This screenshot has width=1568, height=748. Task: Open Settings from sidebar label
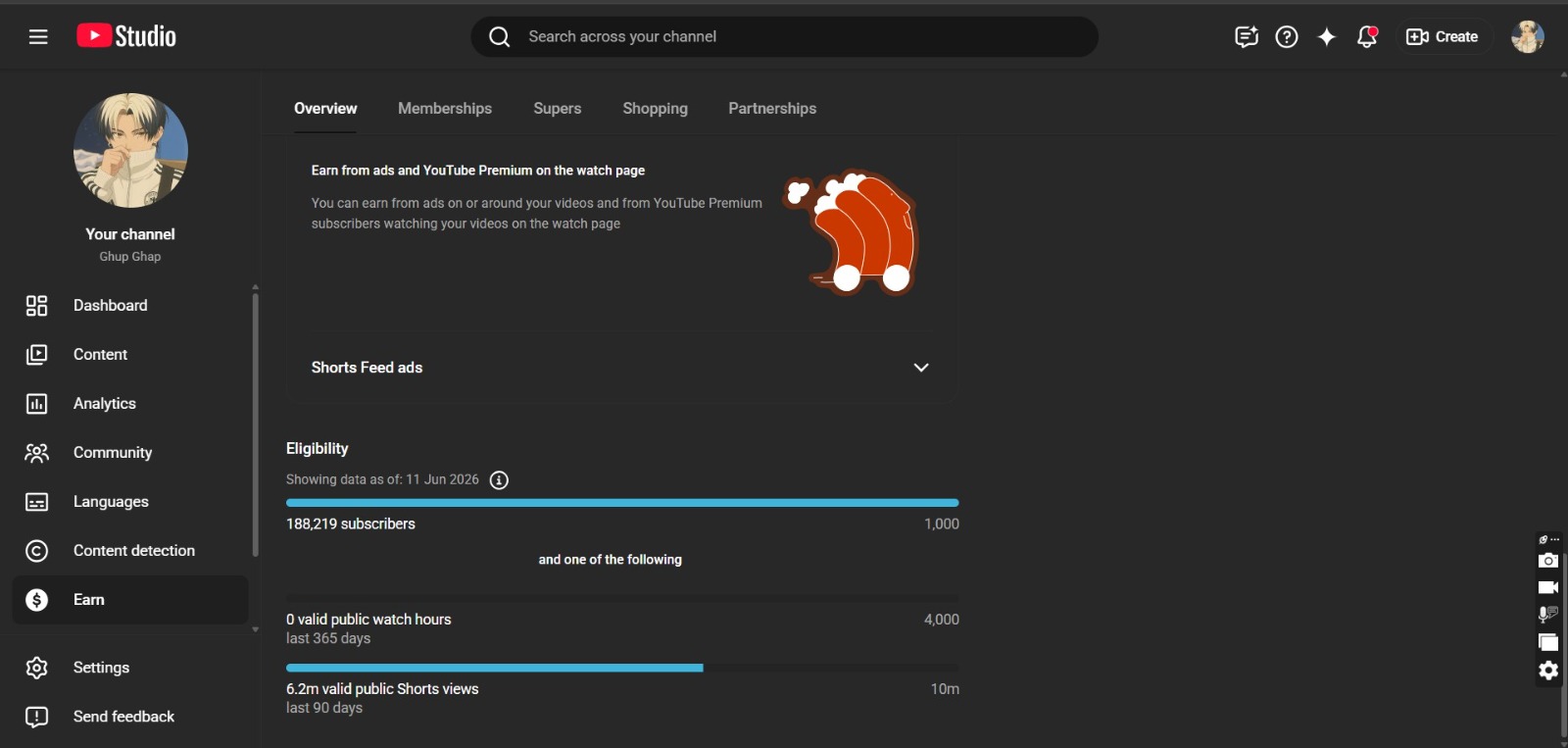tap(101, 668)
